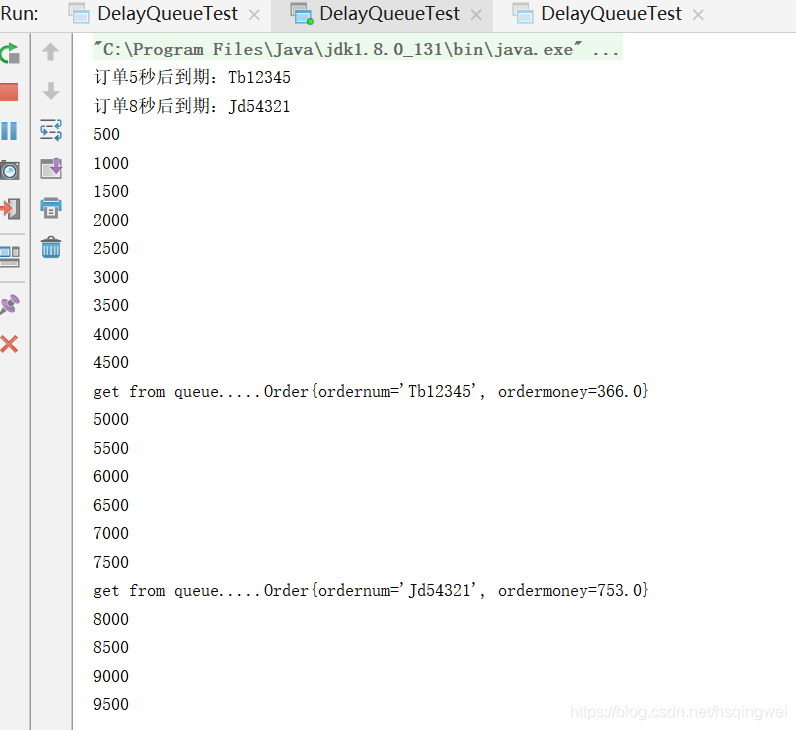Close the first DelayQueueTest tab

[x=254, y=15]
